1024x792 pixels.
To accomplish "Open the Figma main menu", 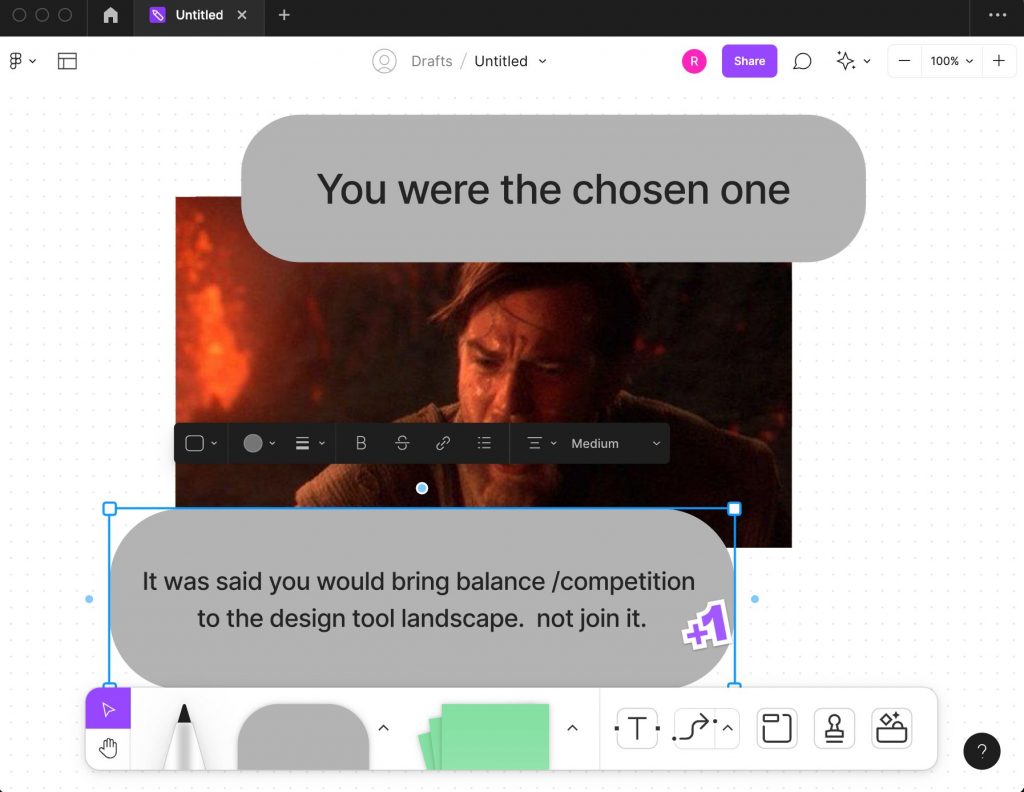I will [x=22, y=61].
